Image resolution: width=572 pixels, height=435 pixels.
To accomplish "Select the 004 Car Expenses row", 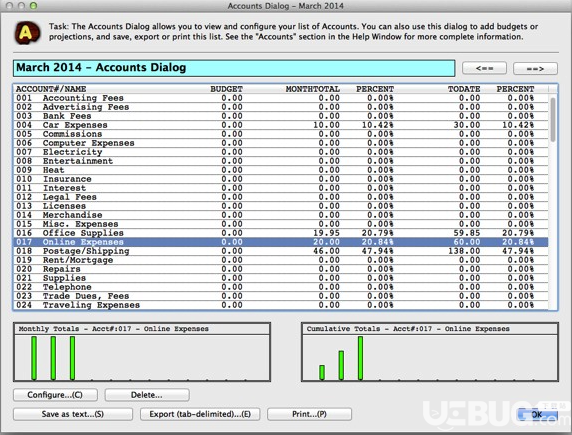I will click(x=281, y=125).
